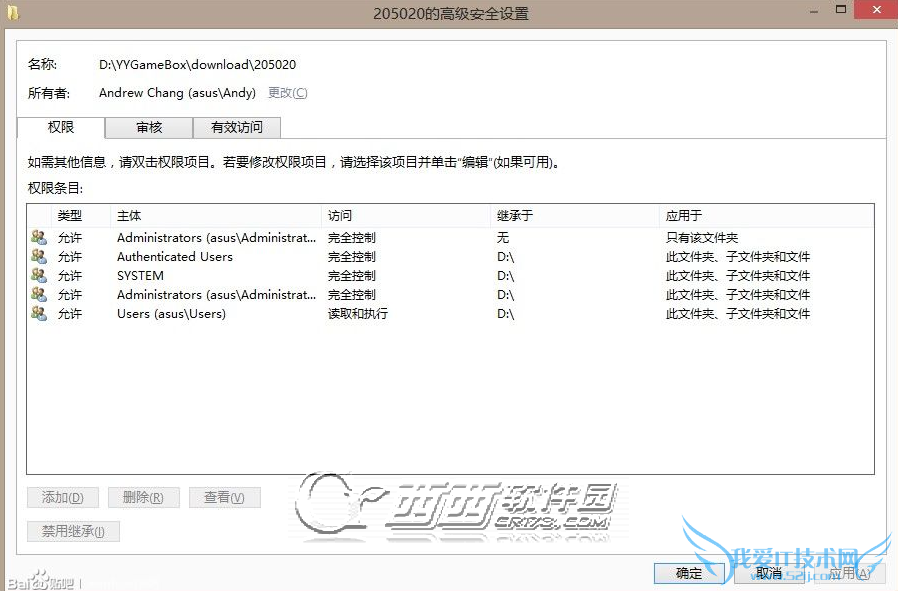898x591 pixels.
Task: Select the 只有该文件夹 cell
Action: (x=702, y=238)
